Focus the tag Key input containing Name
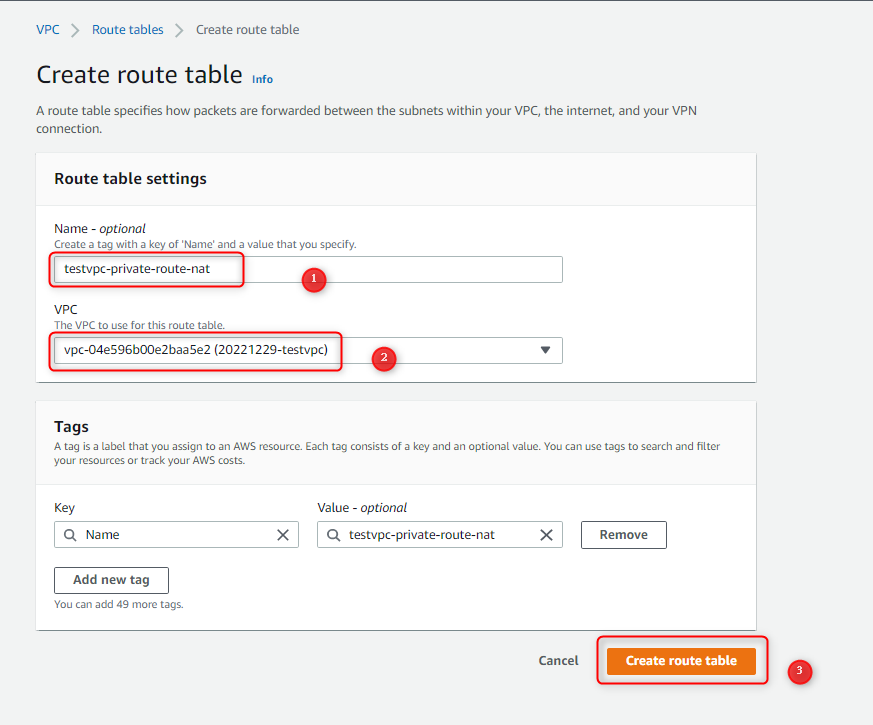Image resolution: width=873 pixels, height=725 pixels. pyautogui.click(x=176, y=535)
